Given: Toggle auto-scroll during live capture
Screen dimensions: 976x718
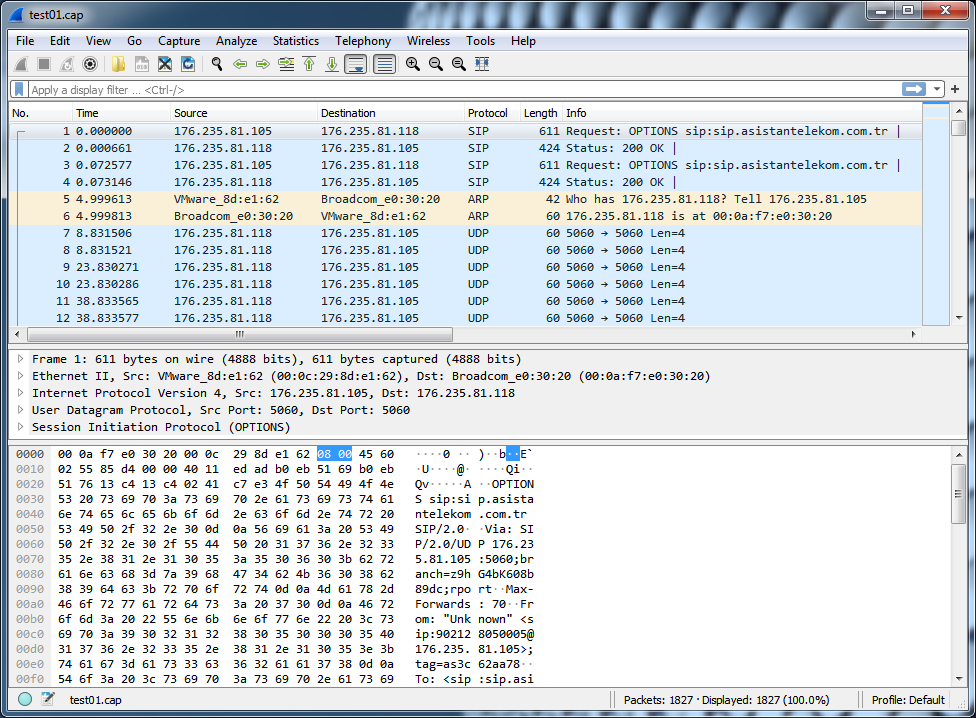Looking at the screenshot, I should point(355,64).
